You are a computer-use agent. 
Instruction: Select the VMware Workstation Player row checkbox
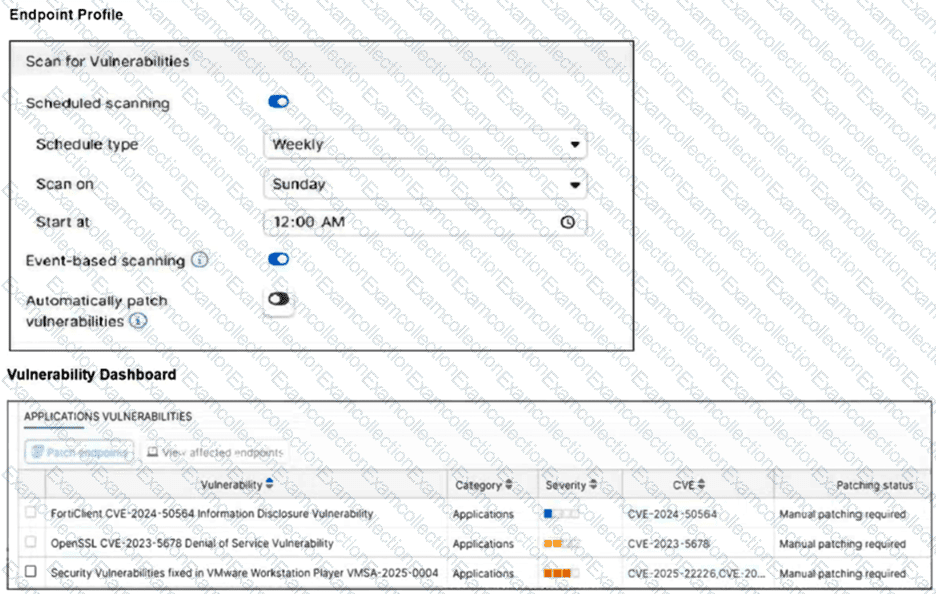pyautogui.click(x=30, y=572)
